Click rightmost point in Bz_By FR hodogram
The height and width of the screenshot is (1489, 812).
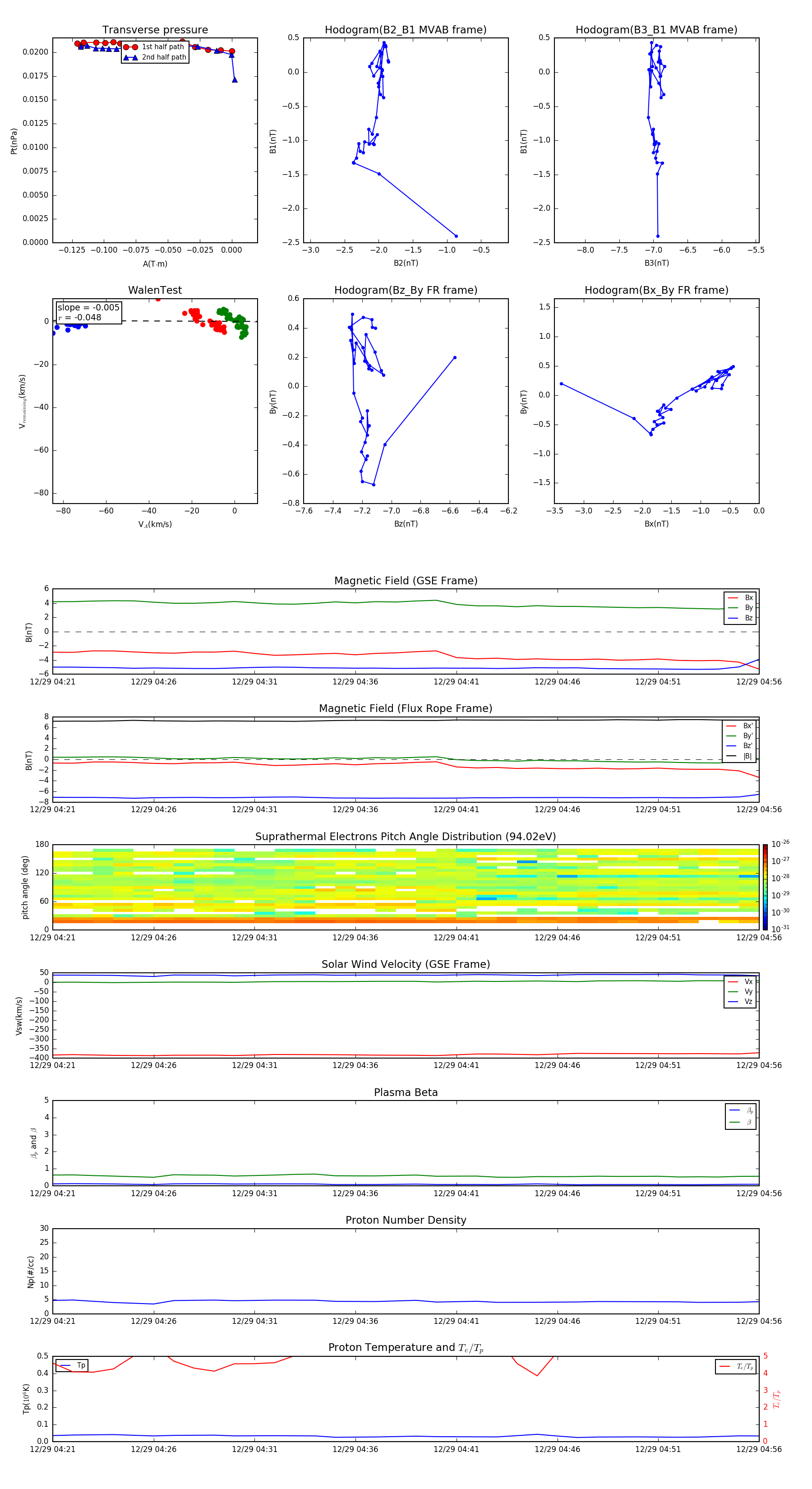455,357
